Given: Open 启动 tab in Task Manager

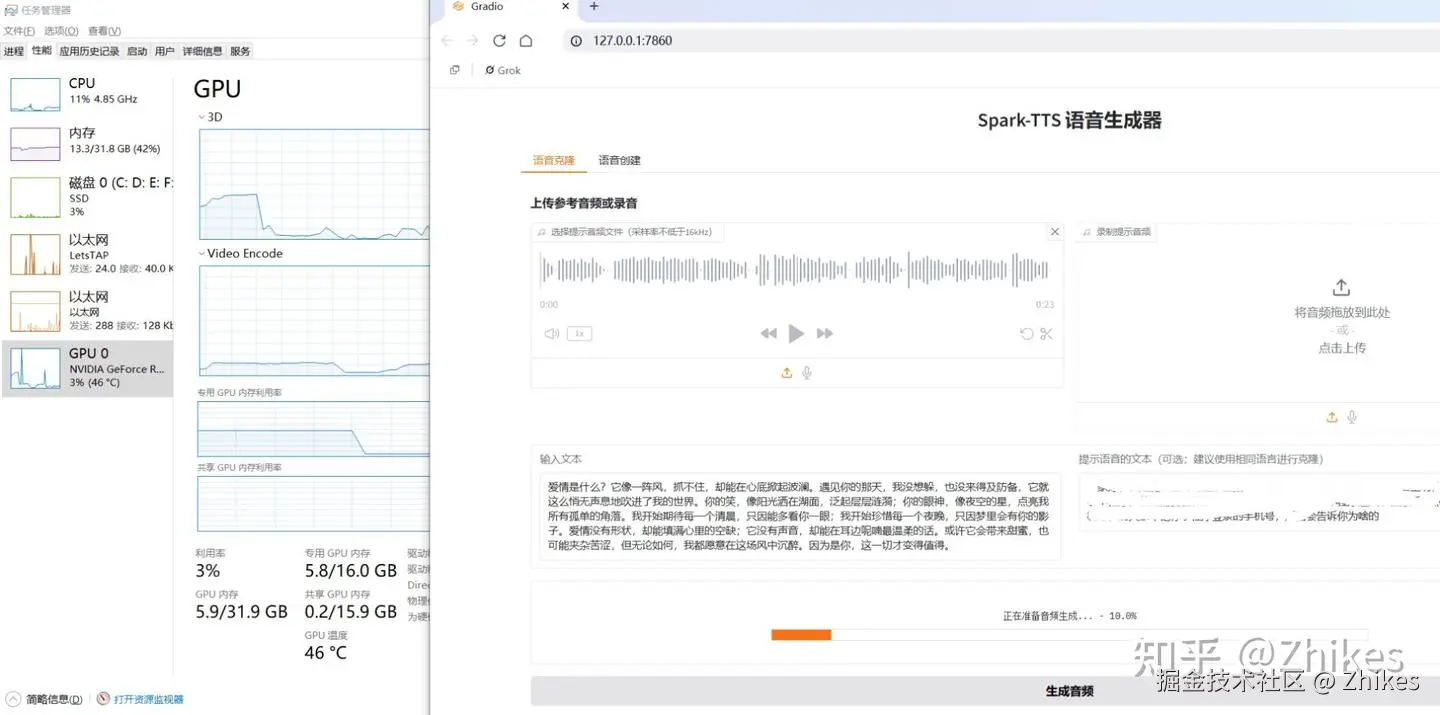Looking at the screenshot, I should [137, 51].
